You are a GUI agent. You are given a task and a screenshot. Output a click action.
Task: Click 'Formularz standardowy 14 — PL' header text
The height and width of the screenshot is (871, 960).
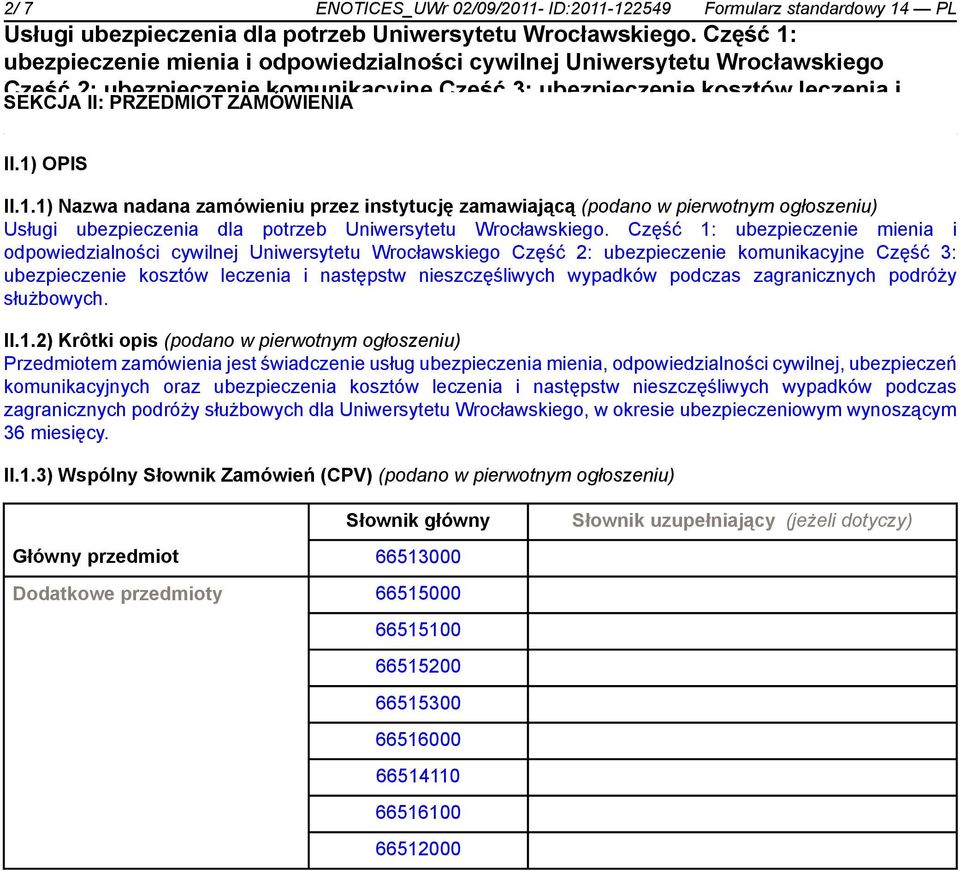click(x=830, y=9)
